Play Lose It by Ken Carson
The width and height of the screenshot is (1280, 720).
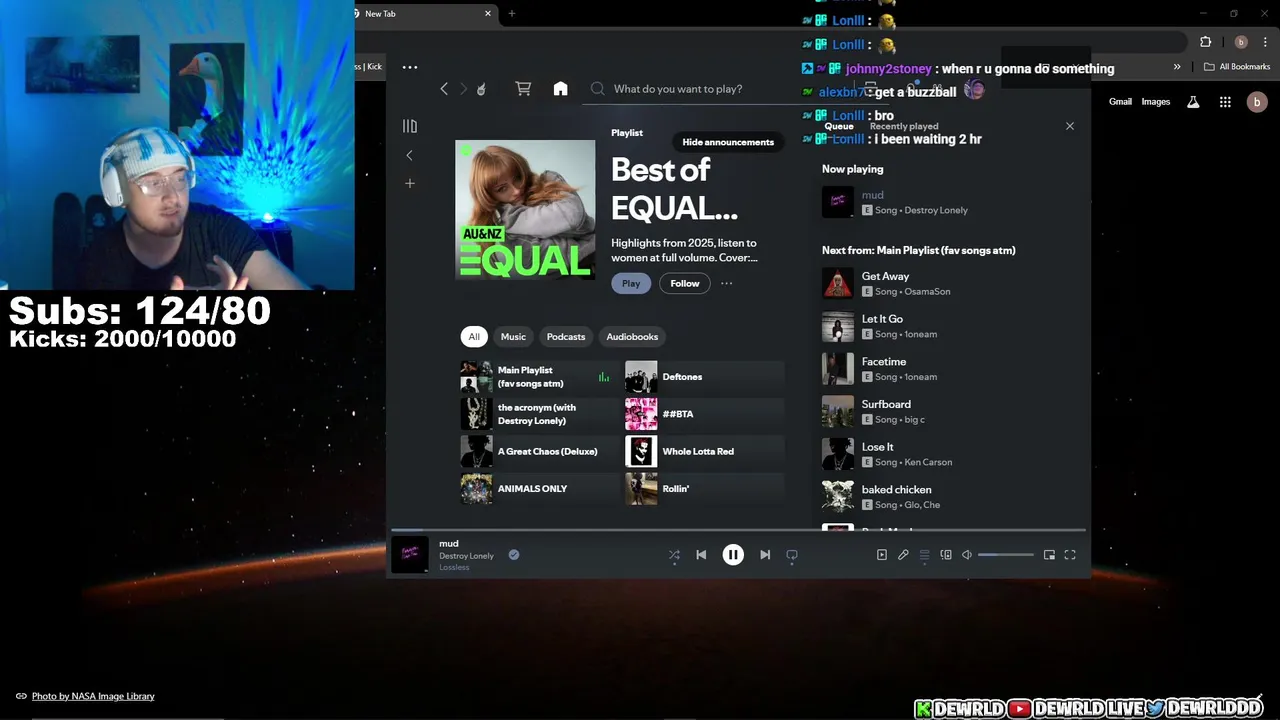[950, 454]
